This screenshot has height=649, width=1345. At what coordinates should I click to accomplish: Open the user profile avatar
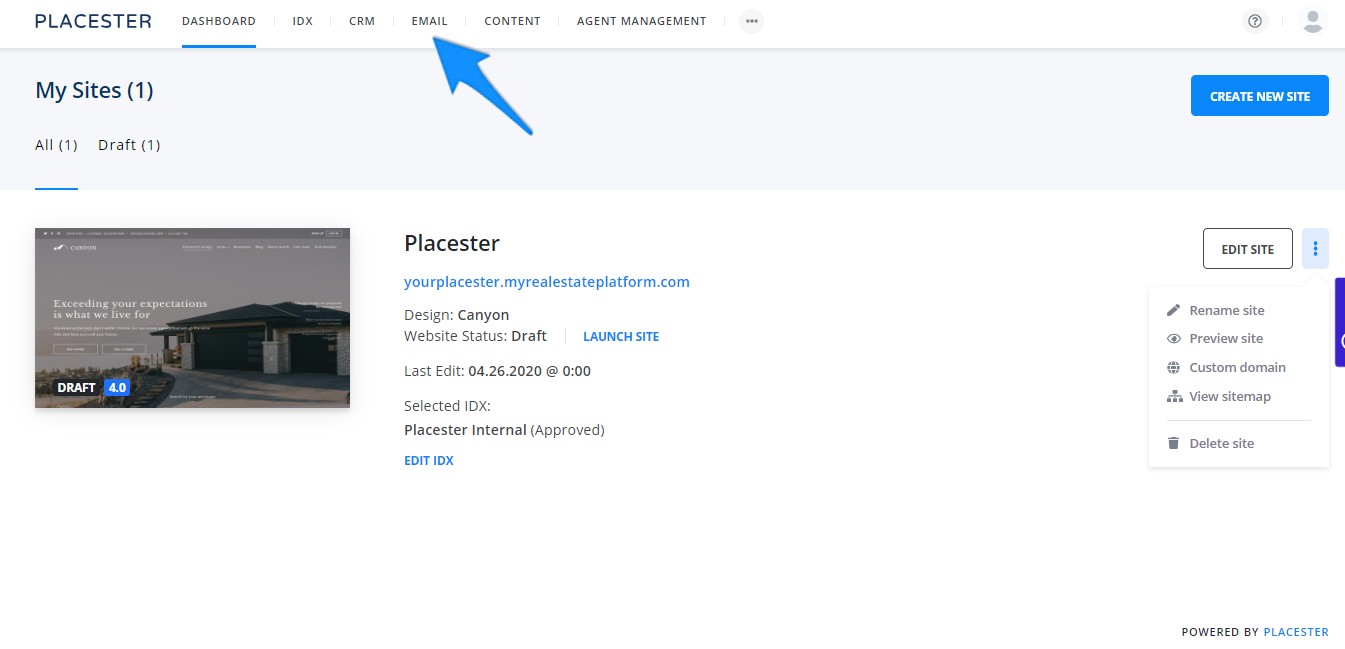1312,21
